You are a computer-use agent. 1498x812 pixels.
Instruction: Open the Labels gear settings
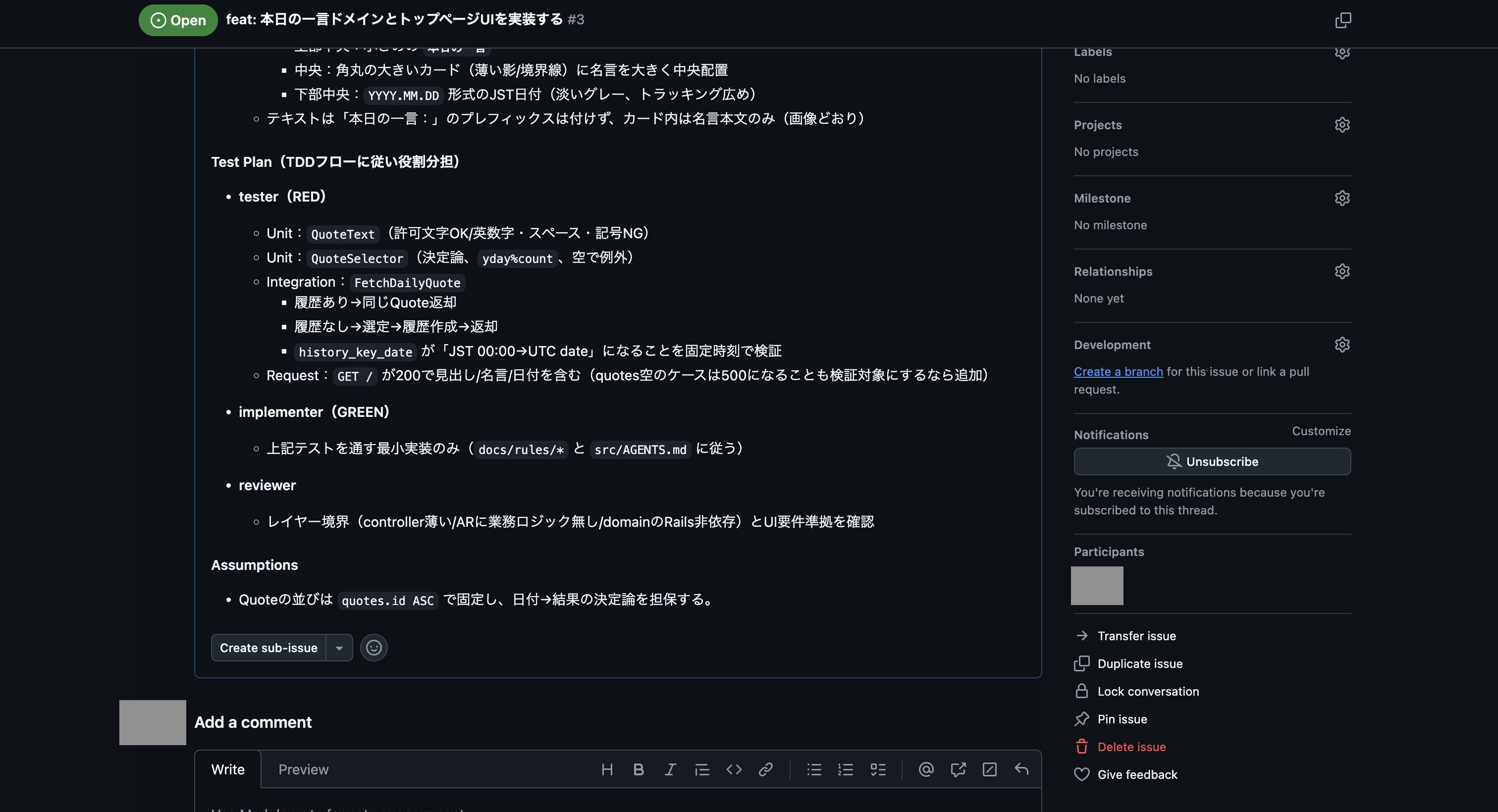(x=1341, y=52)
